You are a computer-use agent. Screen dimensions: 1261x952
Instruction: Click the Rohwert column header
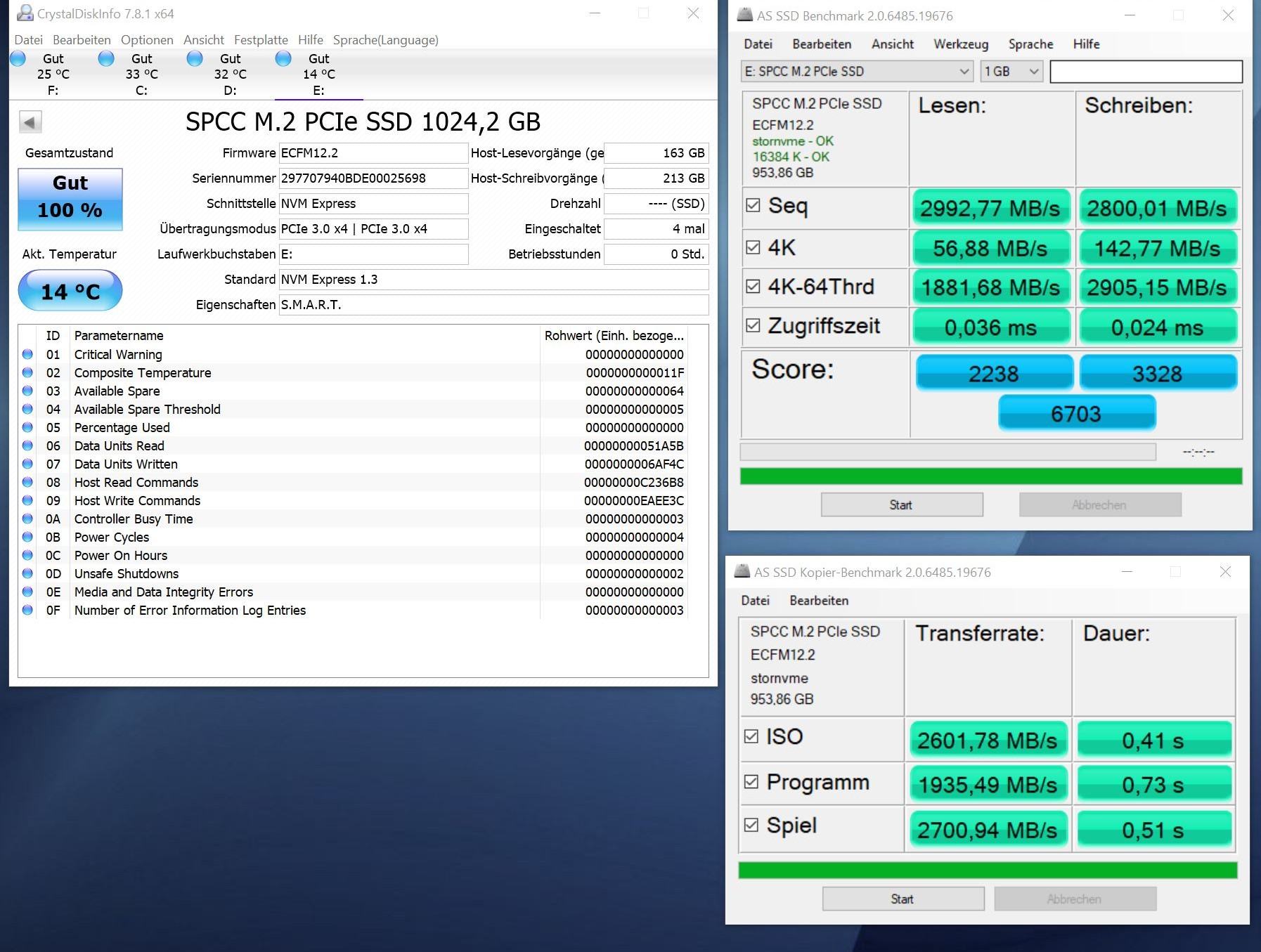click(x=614, y=336)
